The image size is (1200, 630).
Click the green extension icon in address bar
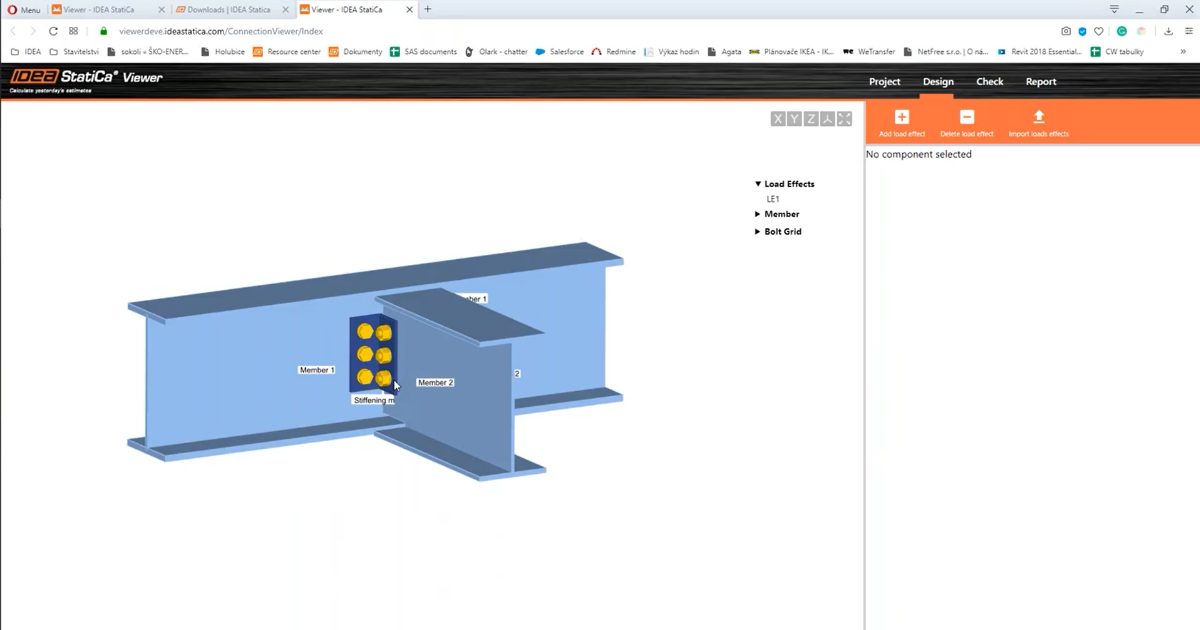pos(1122,31)
